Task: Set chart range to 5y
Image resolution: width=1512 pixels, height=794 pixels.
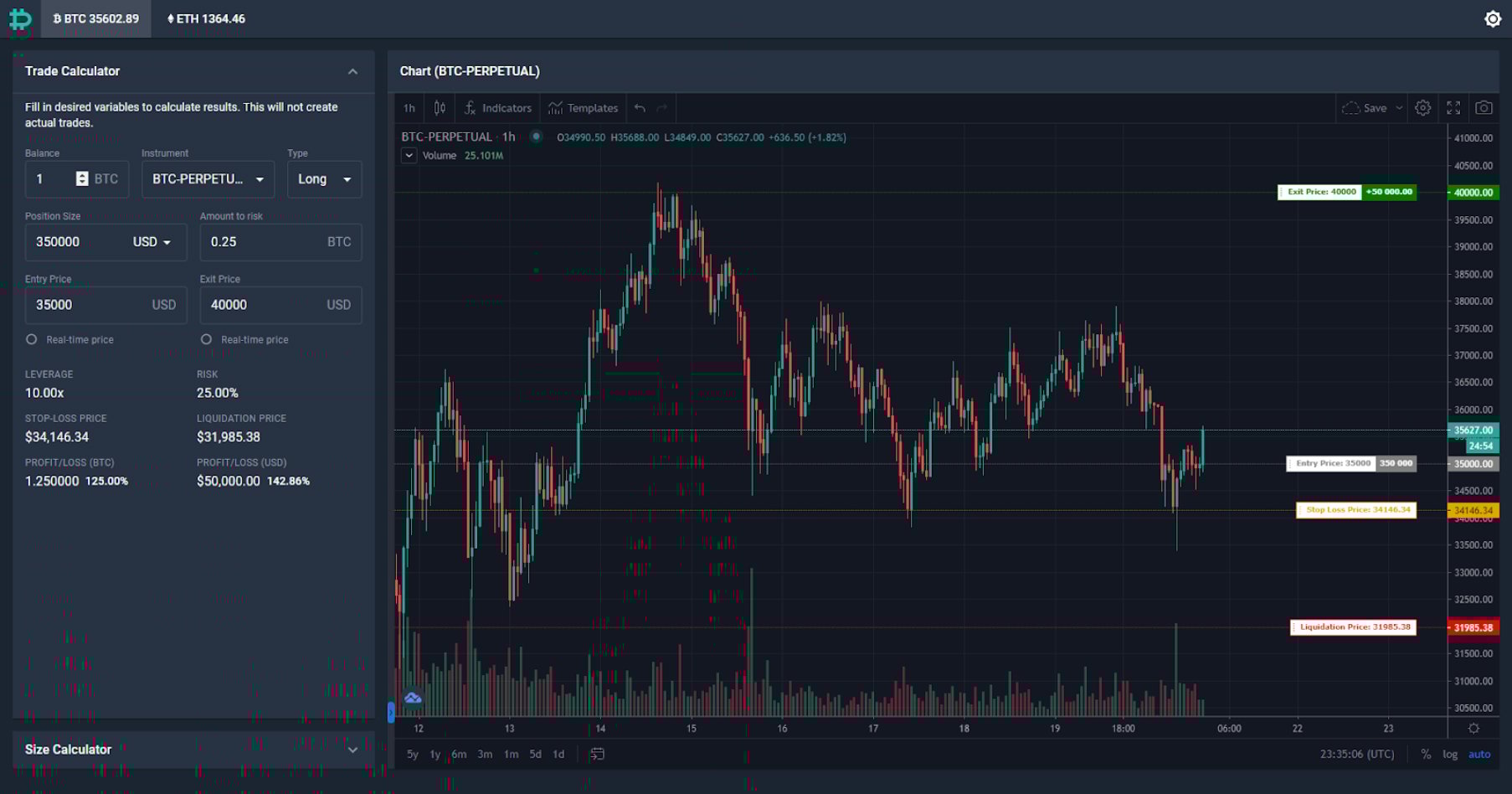Action: 413,755
